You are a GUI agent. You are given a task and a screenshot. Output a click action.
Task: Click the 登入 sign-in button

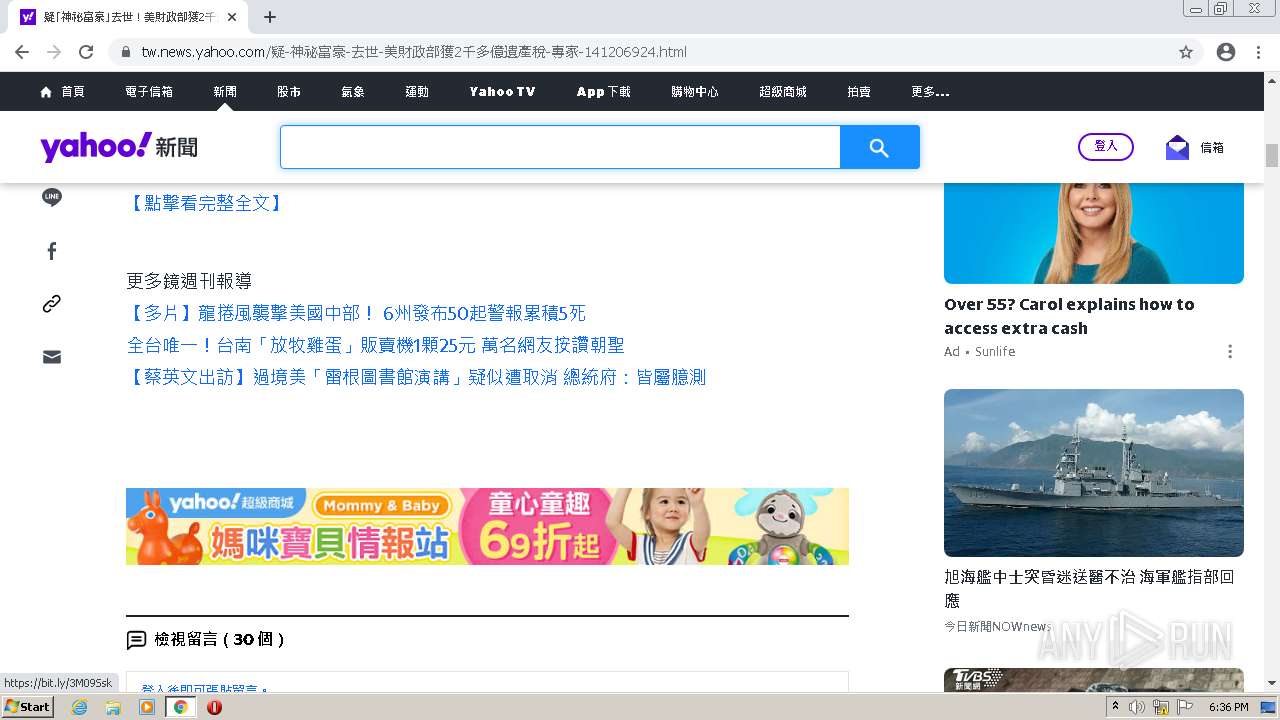tap(1106, 146)
